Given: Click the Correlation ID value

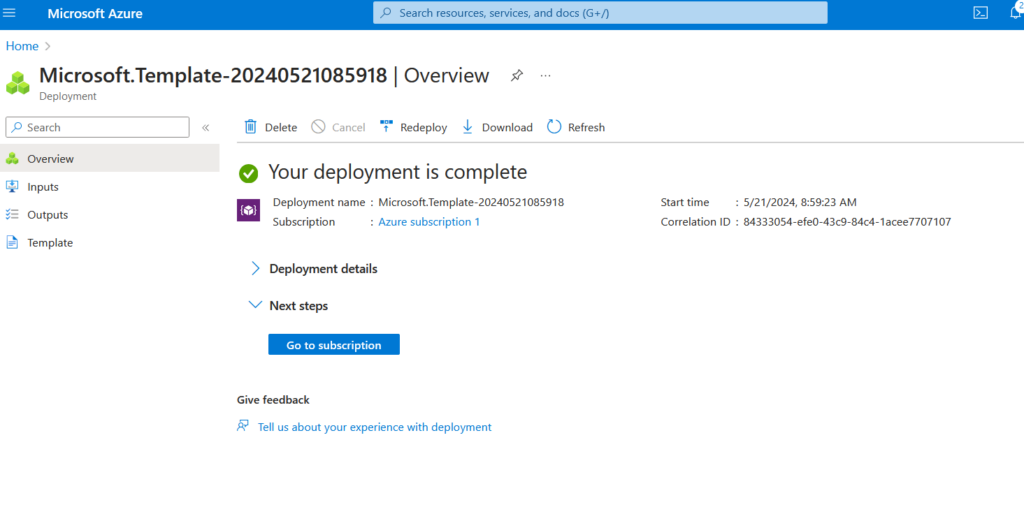Looking at the screenshot, I should pyautogui.click(x=847, y=222).
